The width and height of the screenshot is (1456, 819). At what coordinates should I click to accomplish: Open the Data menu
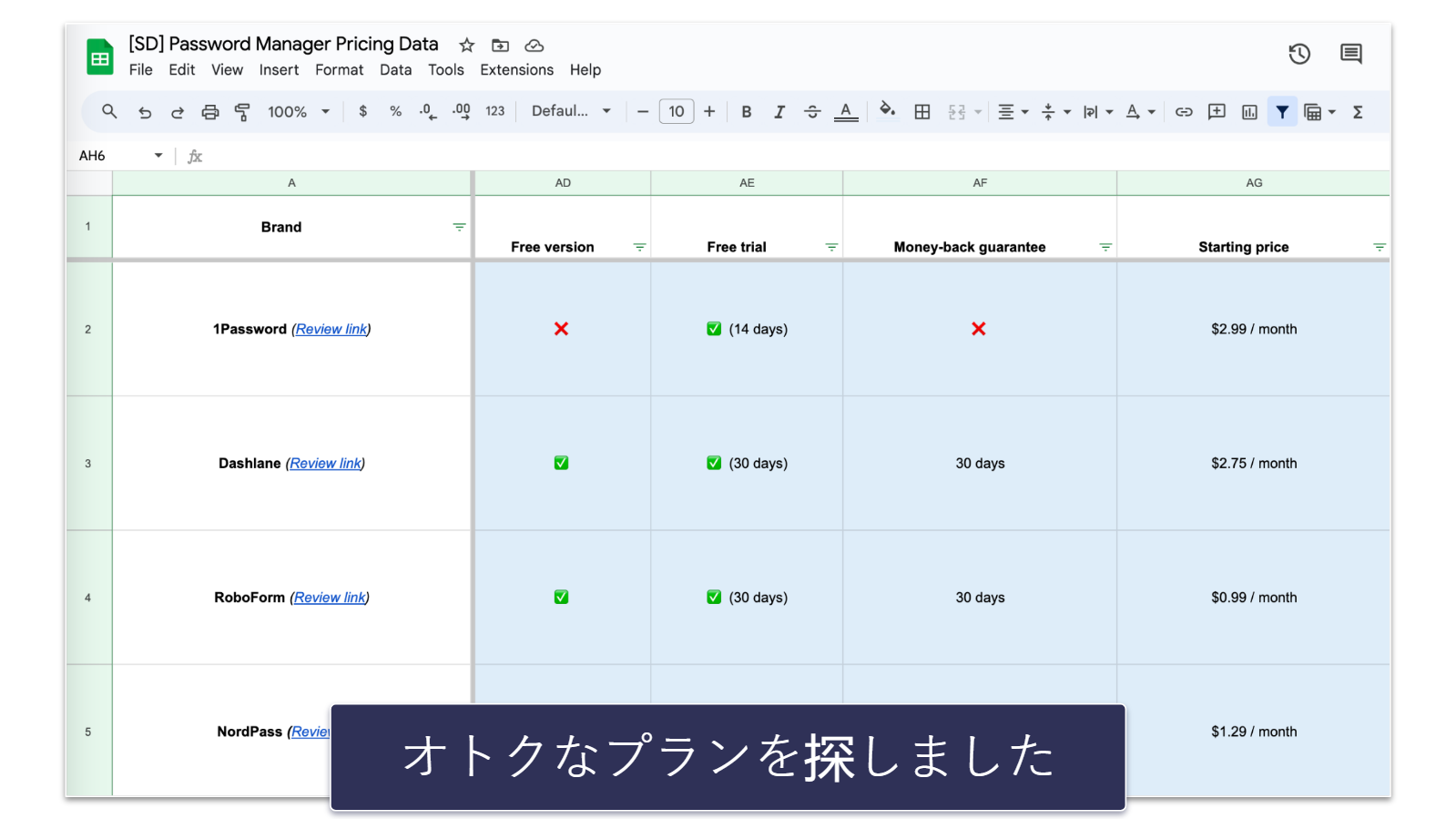(396, 69)
